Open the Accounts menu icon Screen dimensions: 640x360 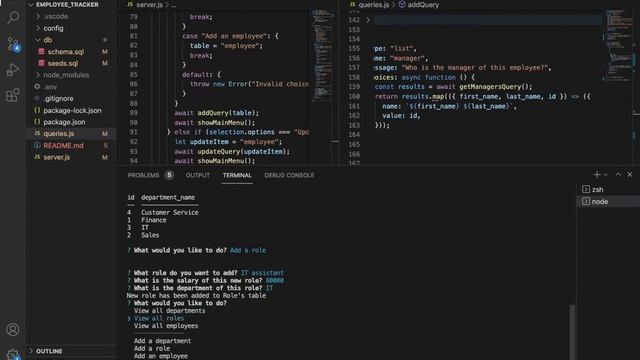tap(13, 329)
